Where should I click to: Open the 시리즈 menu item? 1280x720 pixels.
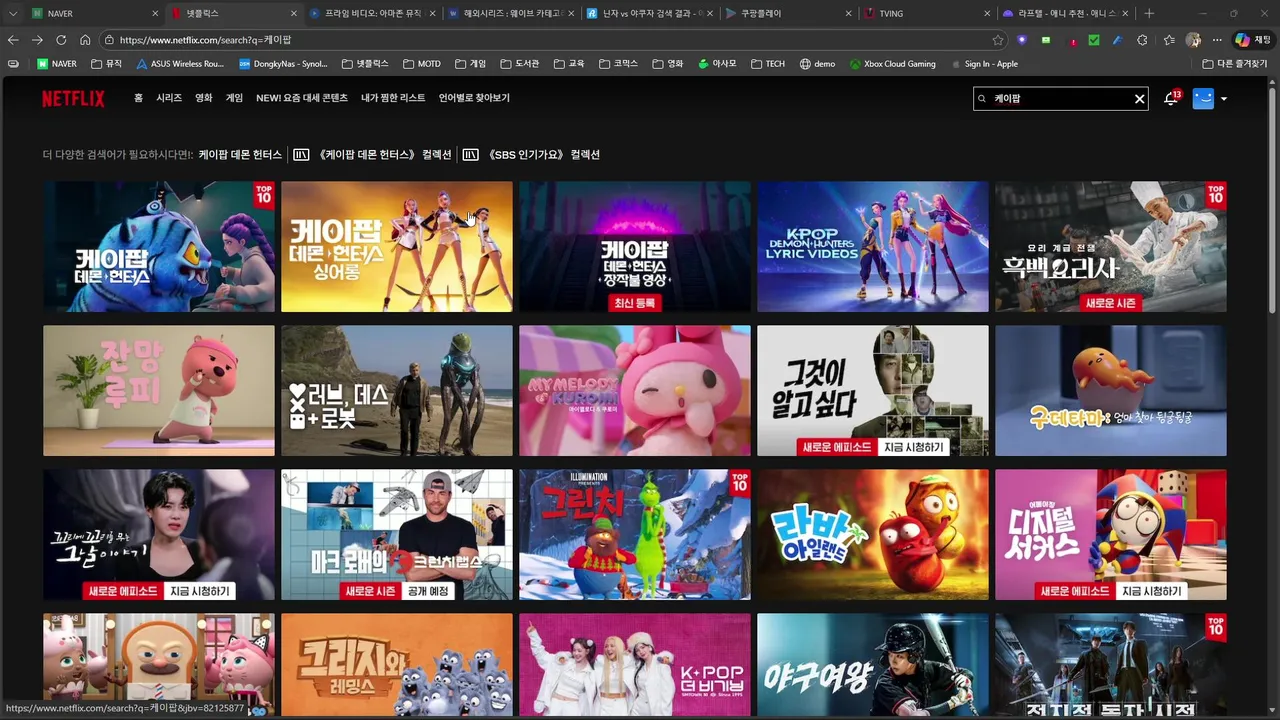click(x=169, y=98)
